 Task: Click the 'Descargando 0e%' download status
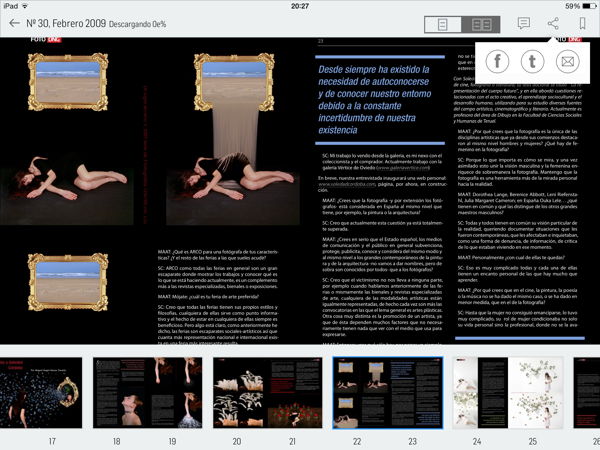click(x=137, y=24)
